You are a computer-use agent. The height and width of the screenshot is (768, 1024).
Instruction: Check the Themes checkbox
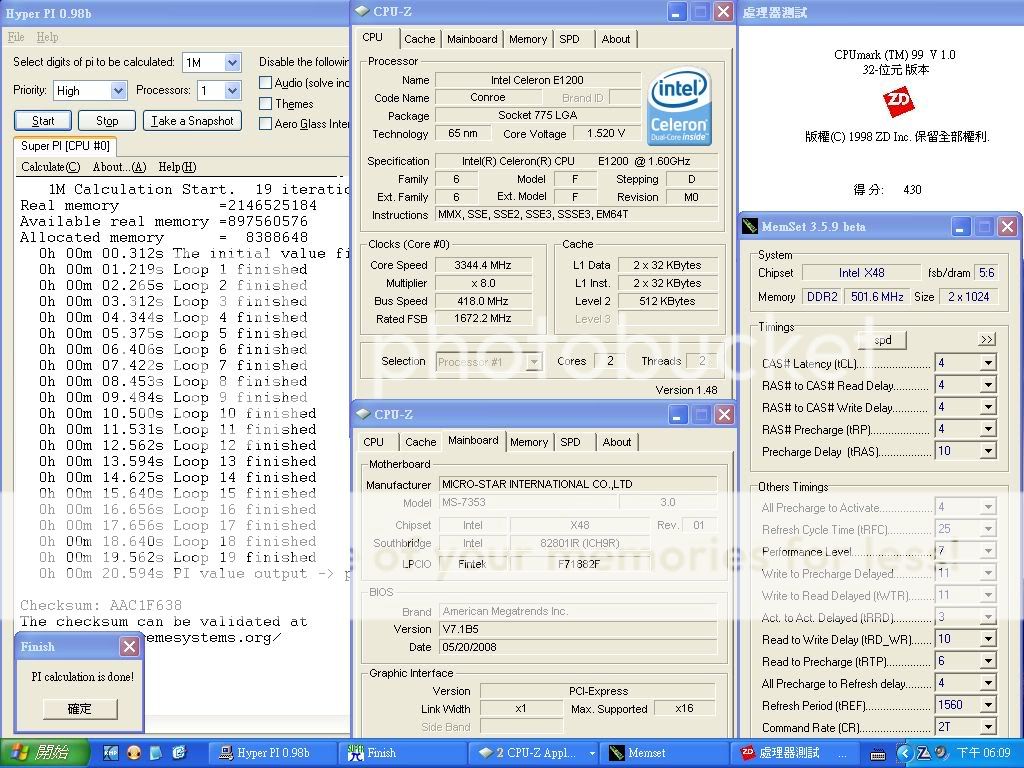[266, 104]
